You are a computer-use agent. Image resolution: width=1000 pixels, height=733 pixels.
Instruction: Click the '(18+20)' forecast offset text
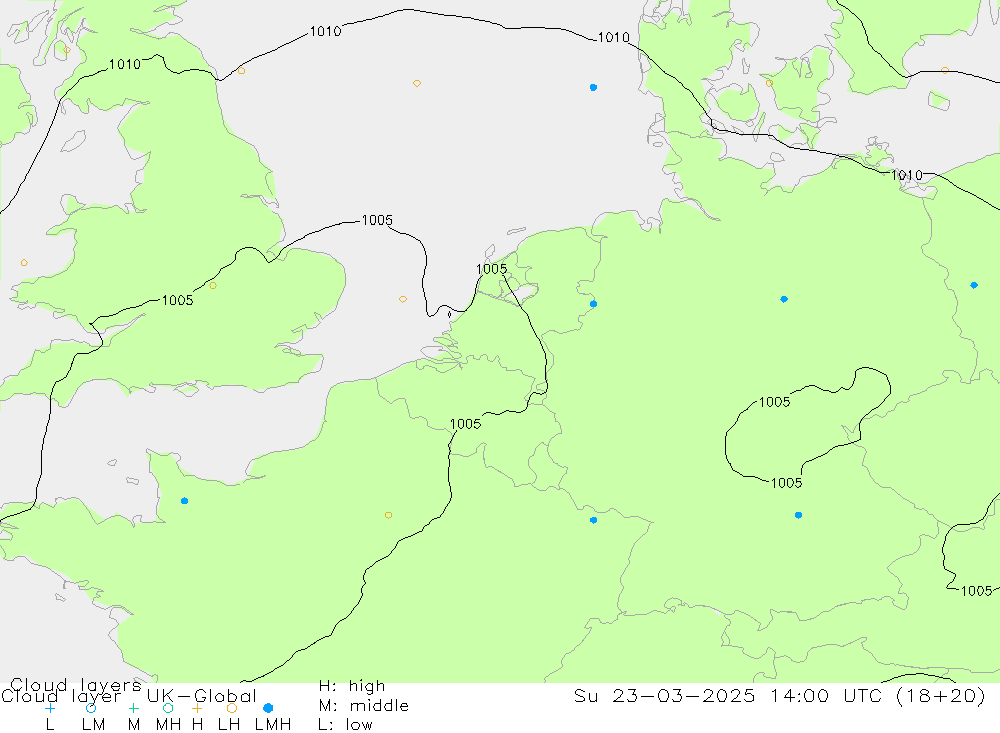tap(941, 695)
